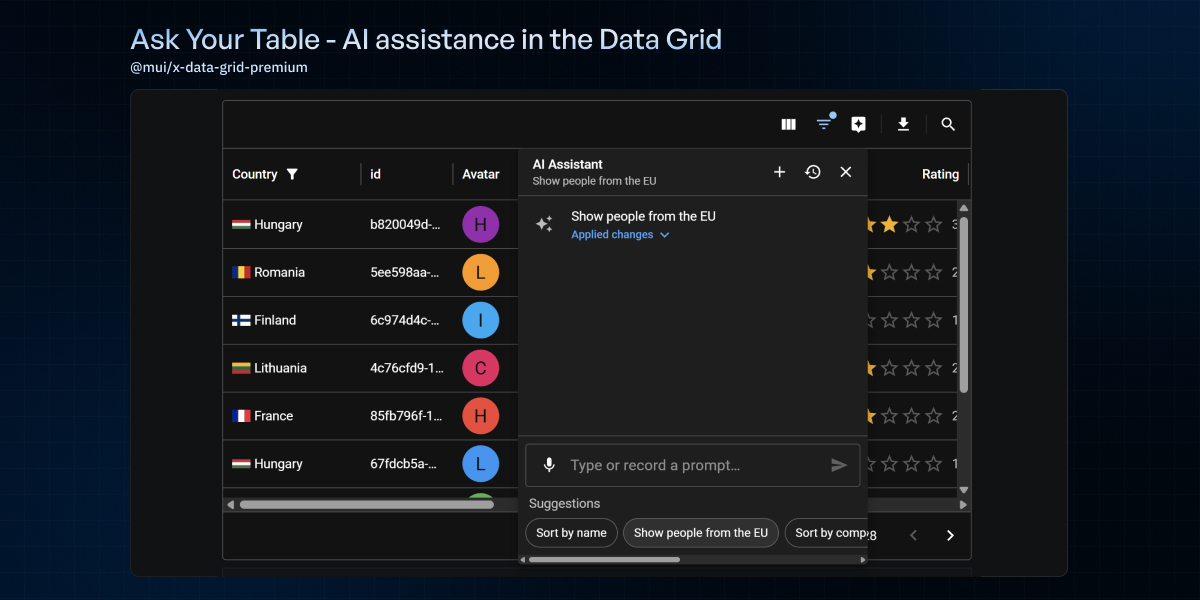1200x600 pixels.
Task: Toggle the AI Assistant toolbar icon
Action: point(858,125)
